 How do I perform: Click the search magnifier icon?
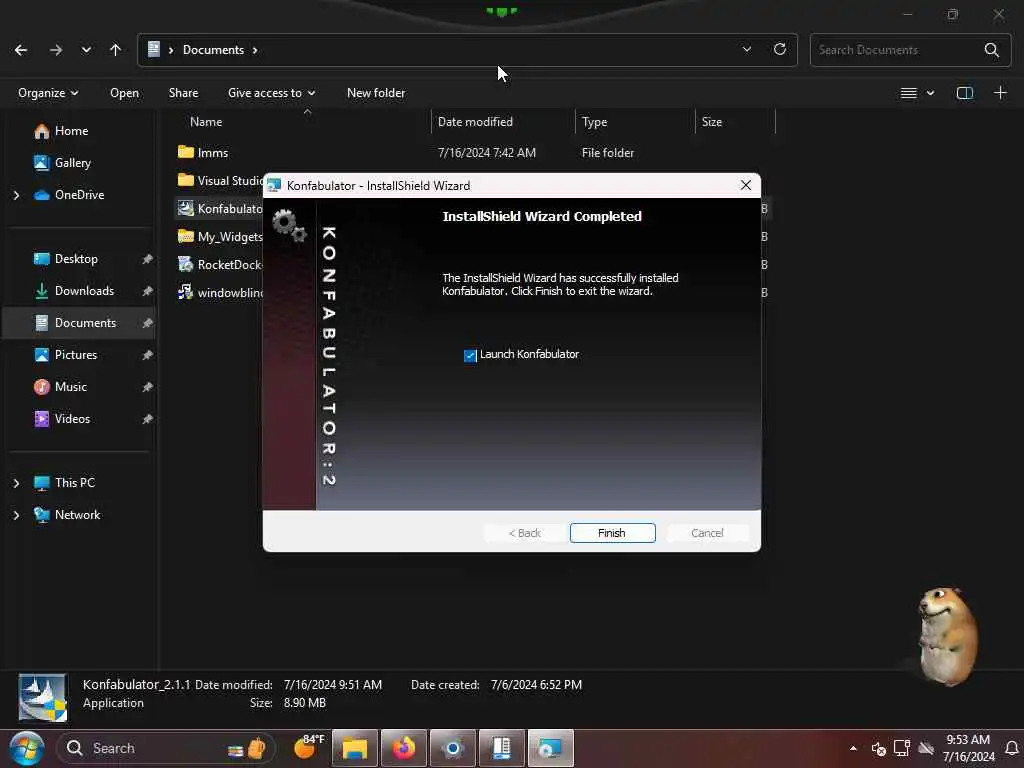point(991,50)
